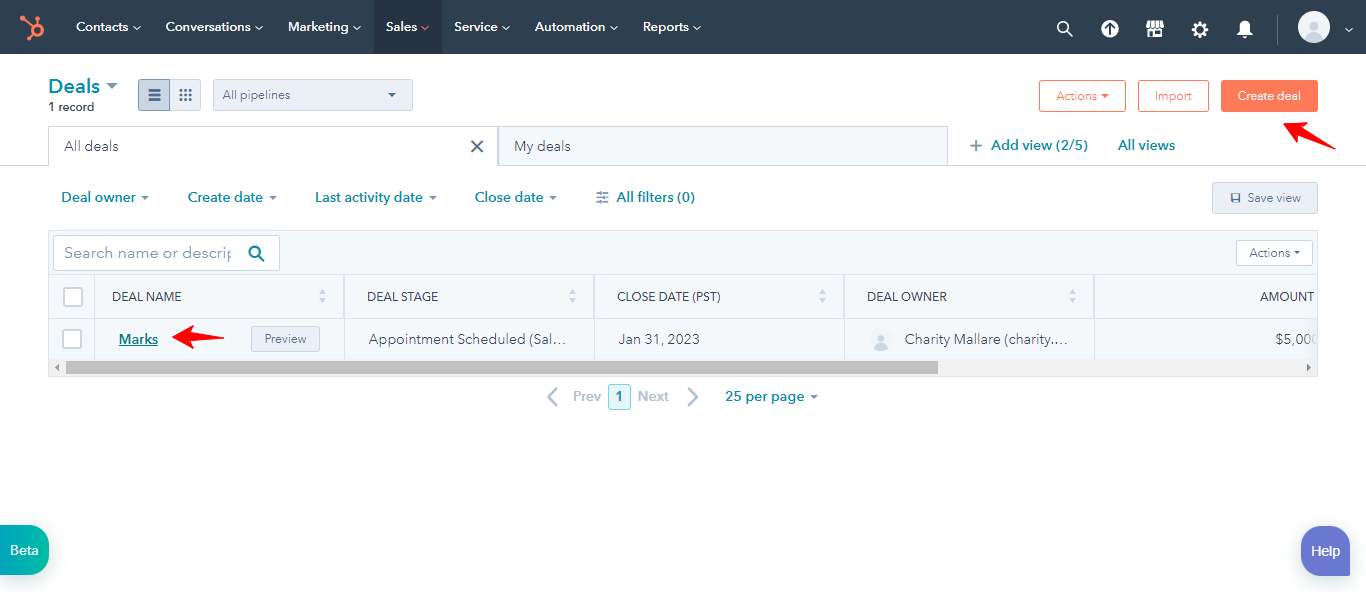Click the Import button
The height and width of the screenshot is (592, 1366).
click(x=1173, y=96)
